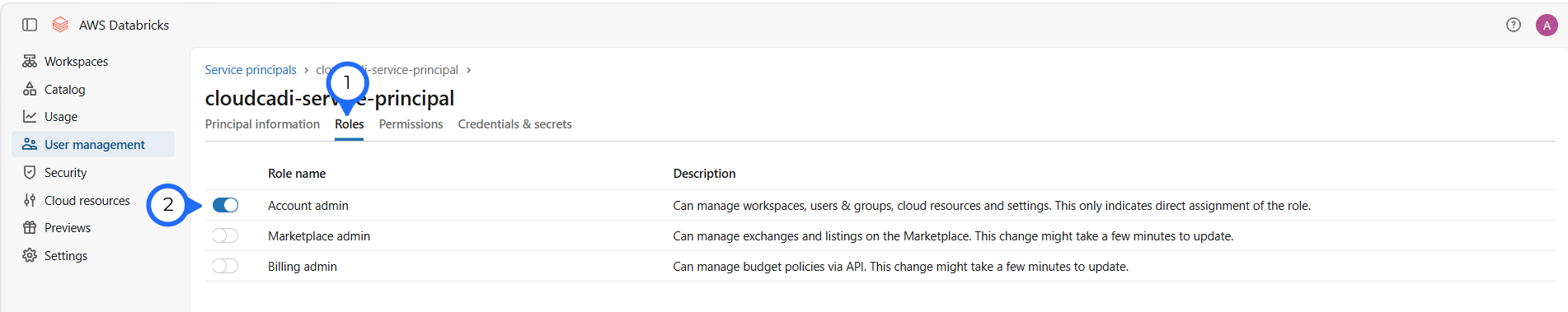Click the User management people icon
Viewport: 1568px width, 312px height.
click(x=30, y=144)
